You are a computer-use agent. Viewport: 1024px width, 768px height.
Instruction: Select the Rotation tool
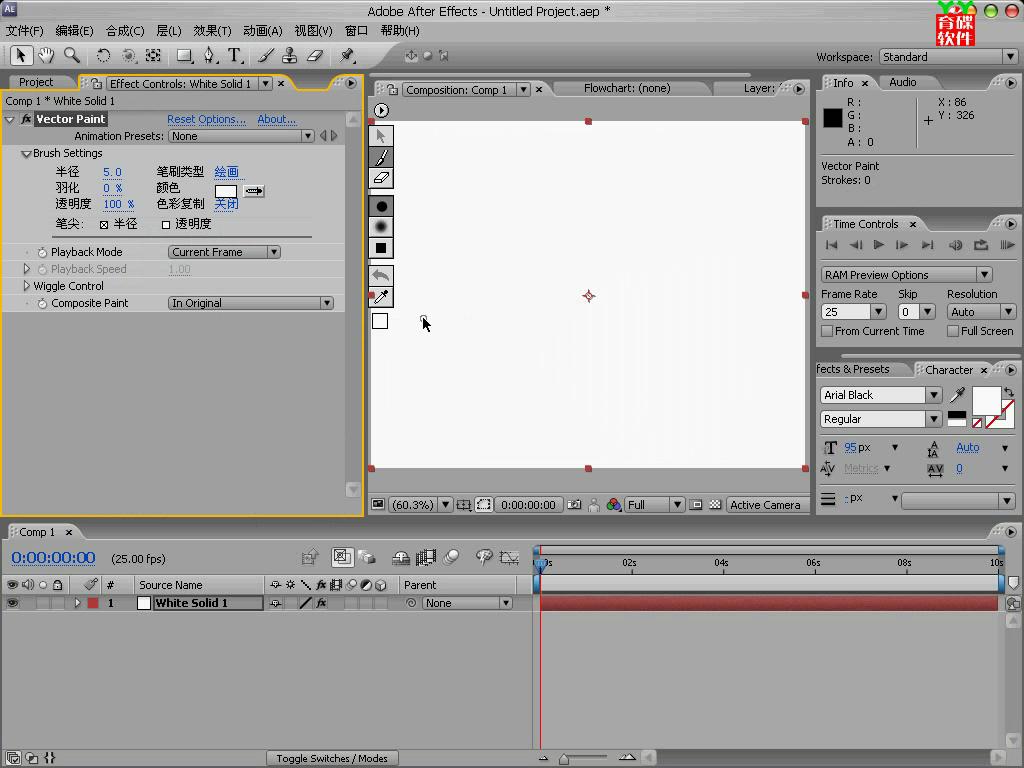click(x=103, y=56)
